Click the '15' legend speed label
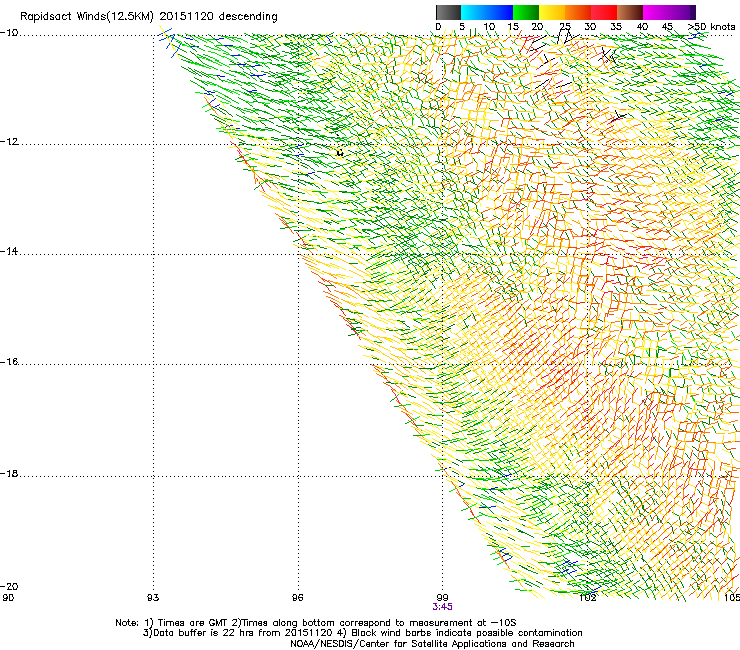The width and height of the screenshot is (740, 650). tap(513, 26)
